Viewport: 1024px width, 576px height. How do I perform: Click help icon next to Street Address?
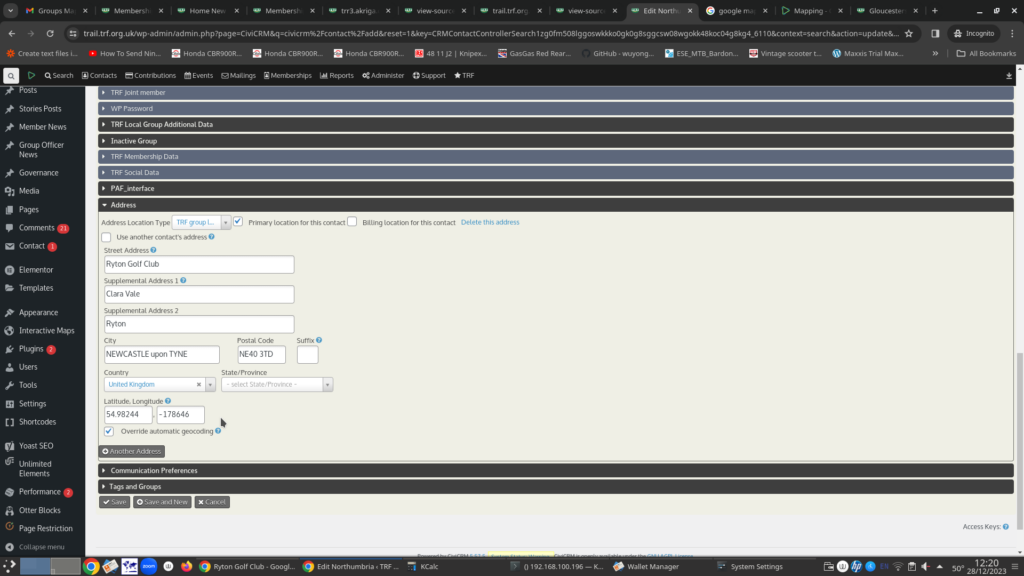[x=153, y=251]
